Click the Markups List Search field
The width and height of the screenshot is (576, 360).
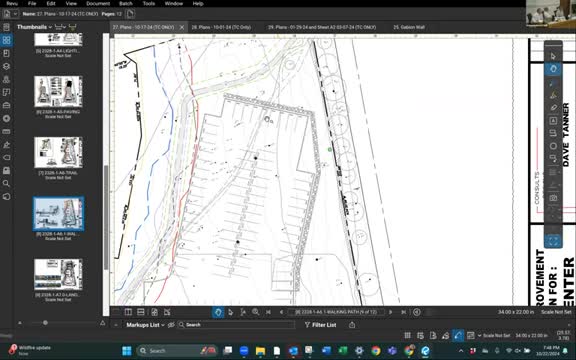point(237,325)
